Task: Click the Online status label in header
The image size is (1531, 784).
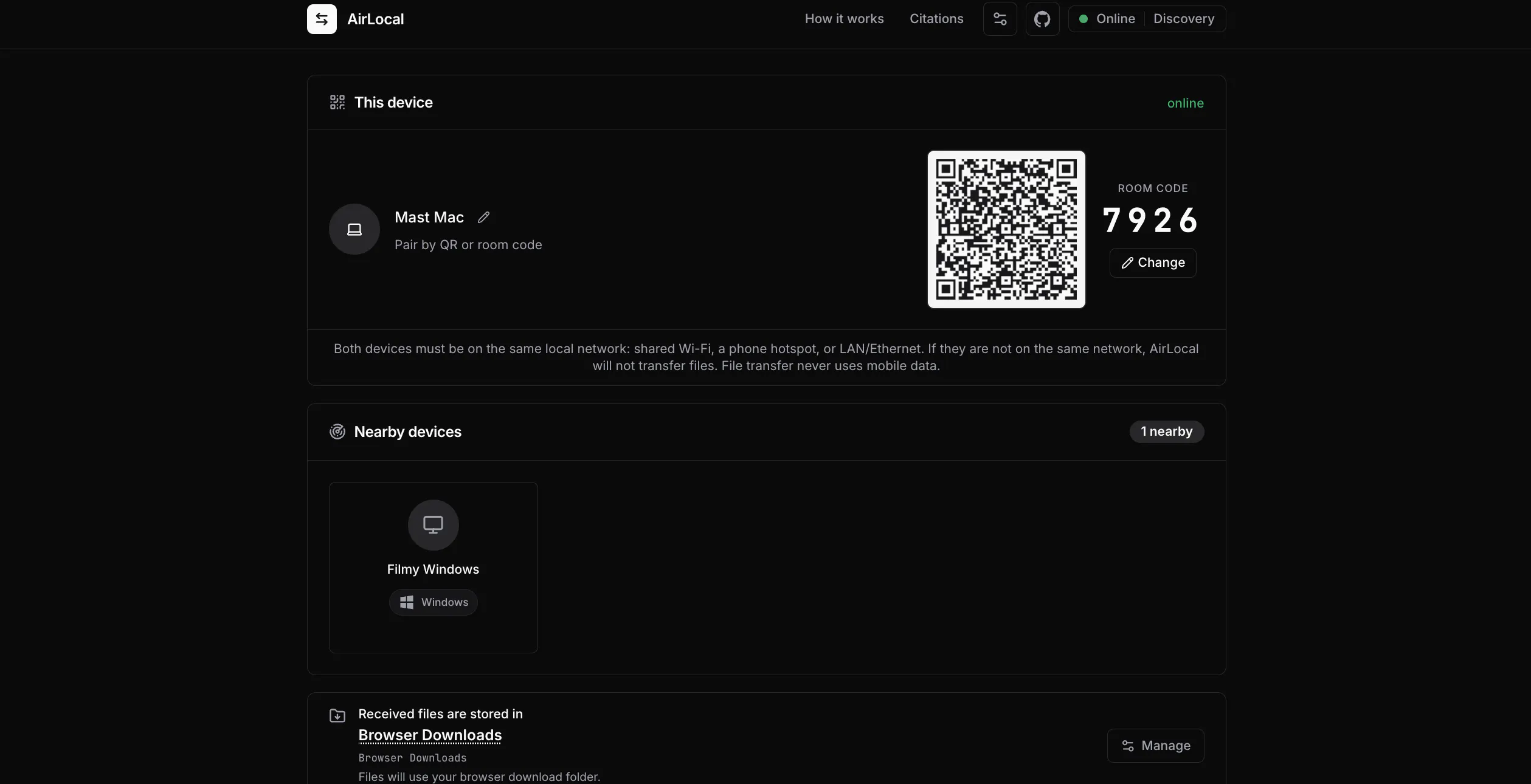Action: click(x=1116, y=19)
